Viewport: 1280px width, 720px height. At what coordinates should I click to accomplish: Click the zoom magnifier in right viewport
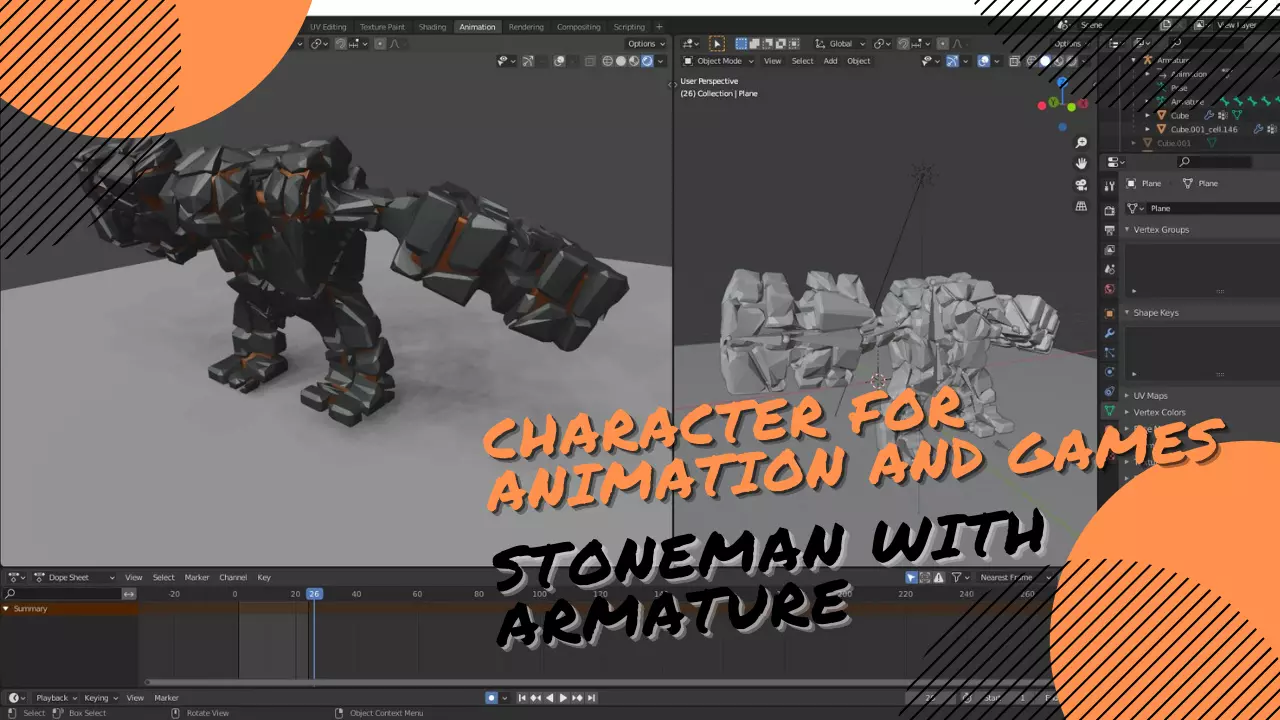[x=1081, y=143]
